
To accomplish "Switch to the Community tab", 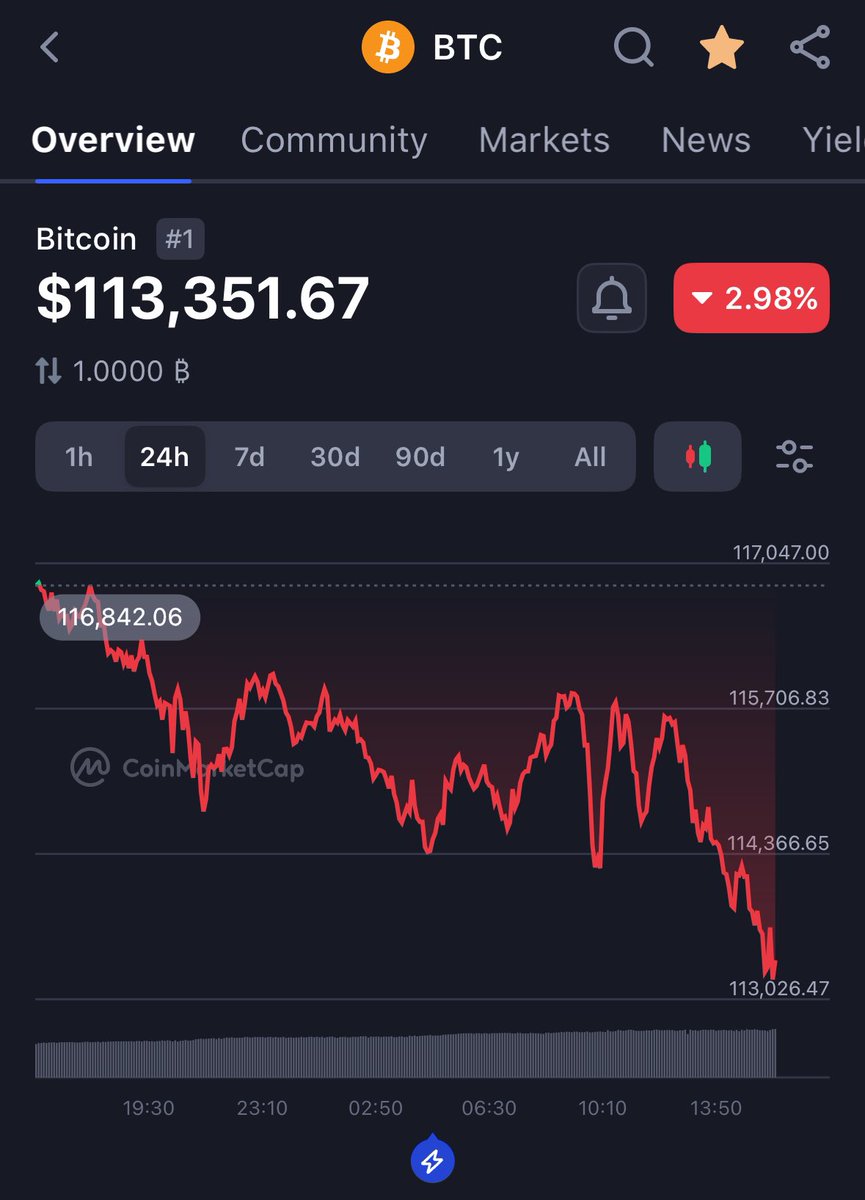I will pyautogui.click(x=334, y=140).
